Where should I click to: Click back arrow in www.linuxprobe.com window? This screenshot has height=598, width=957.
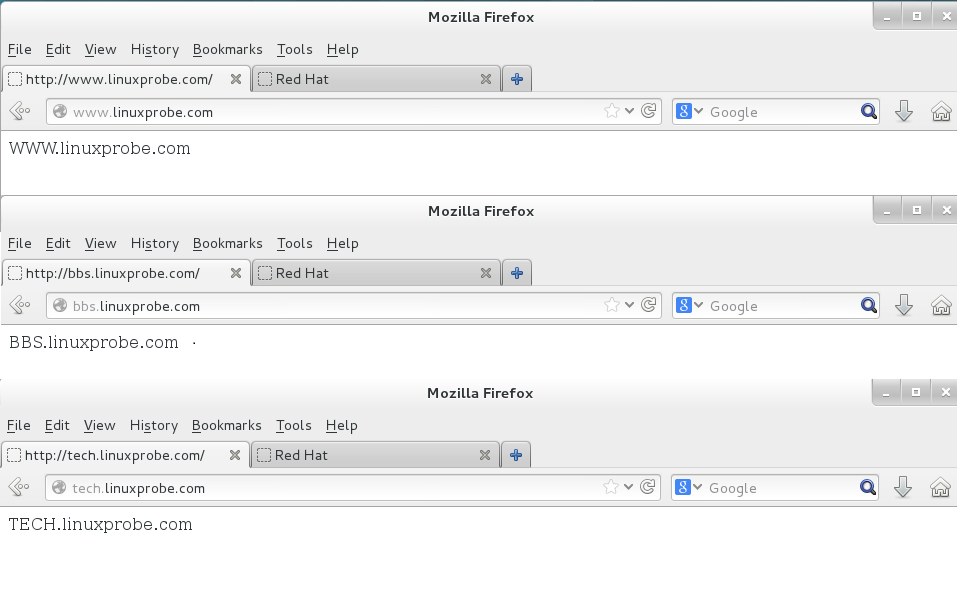coord(18,112)
